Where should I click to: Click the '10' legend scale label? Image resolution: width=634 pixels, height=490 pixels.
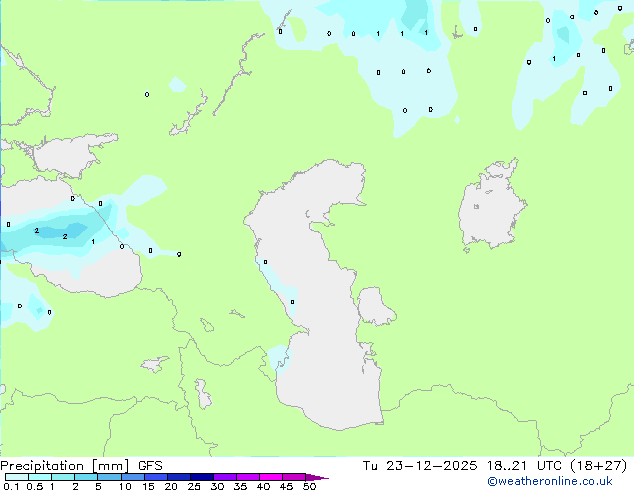pos(125,486)
